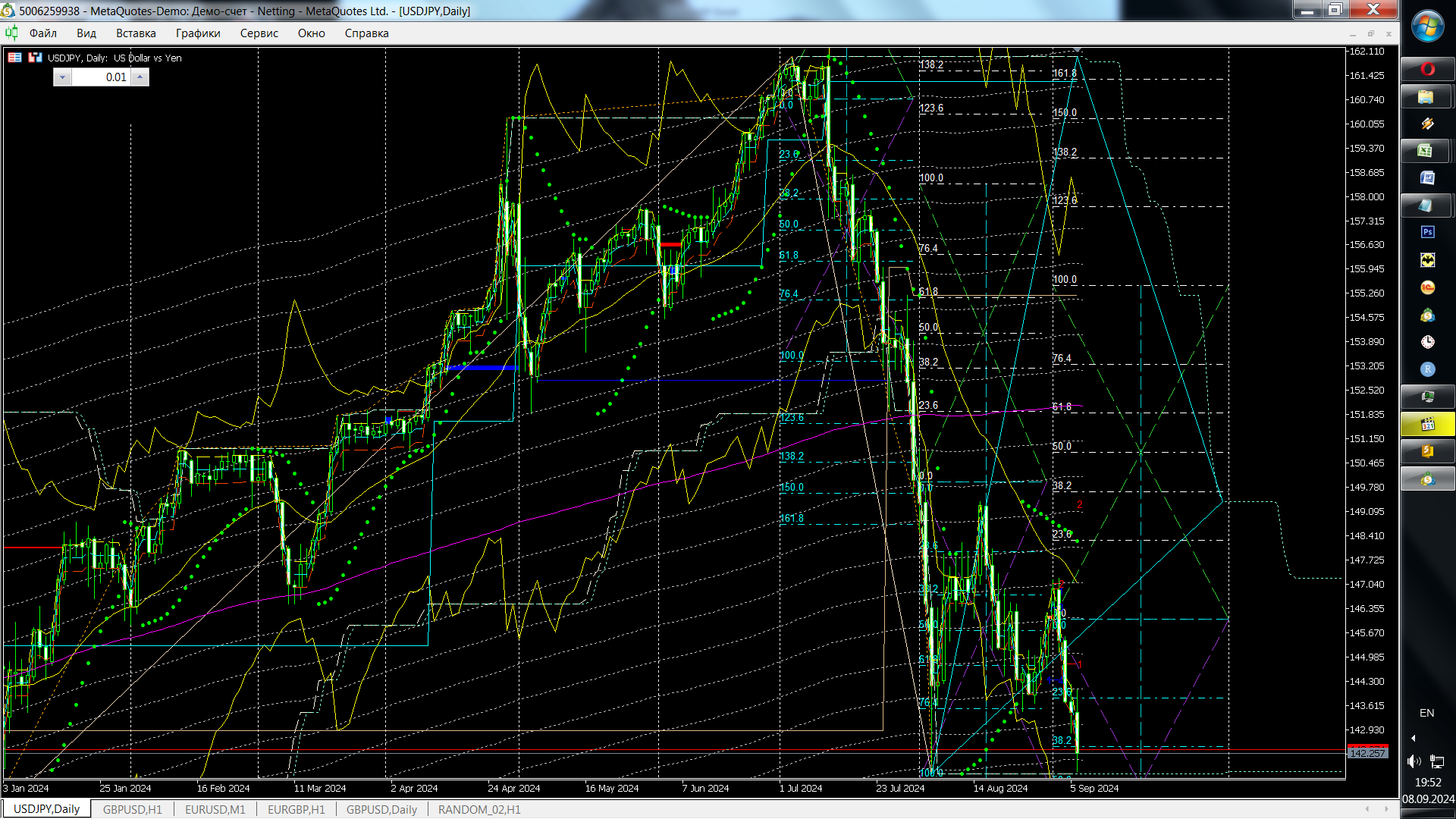
Task: Switch to GBPUSD,H1 chart tab
Action: pyautogui.click(x=132, y=809)
